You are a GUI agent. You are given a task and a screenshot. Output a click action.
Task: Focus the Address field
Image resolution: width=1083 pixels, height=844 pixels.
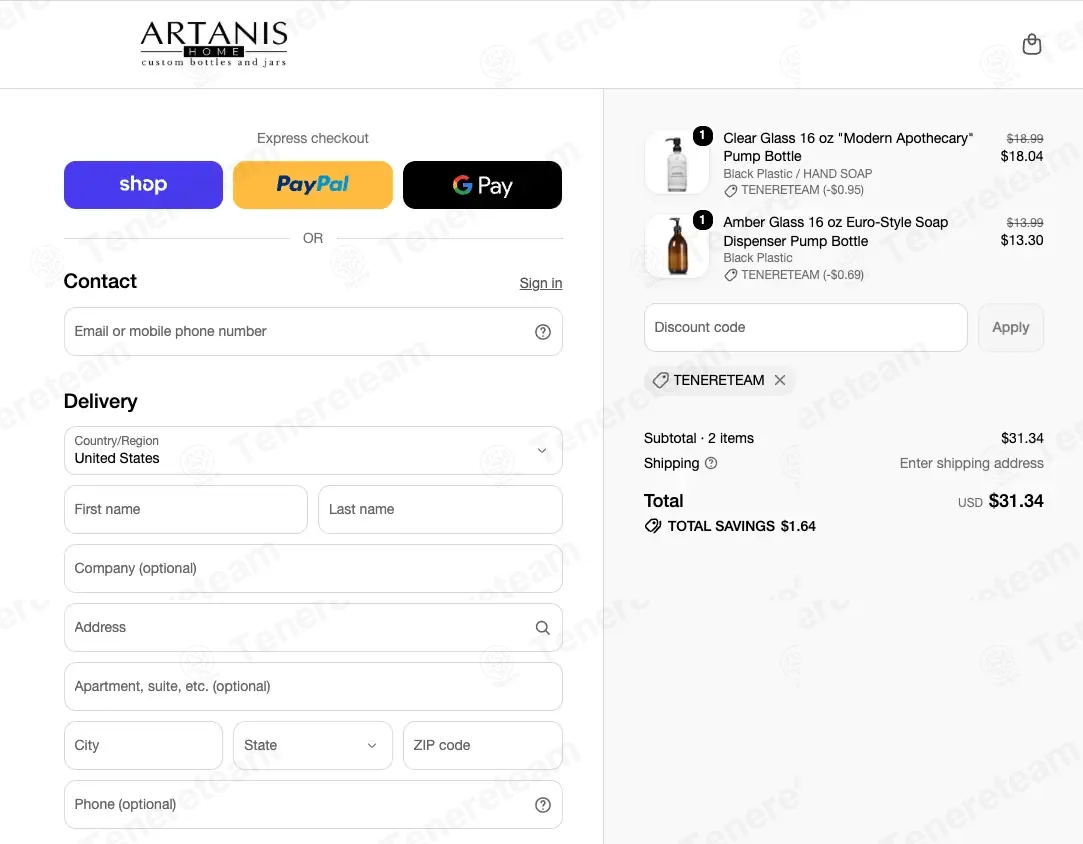[x=313, y=628]
